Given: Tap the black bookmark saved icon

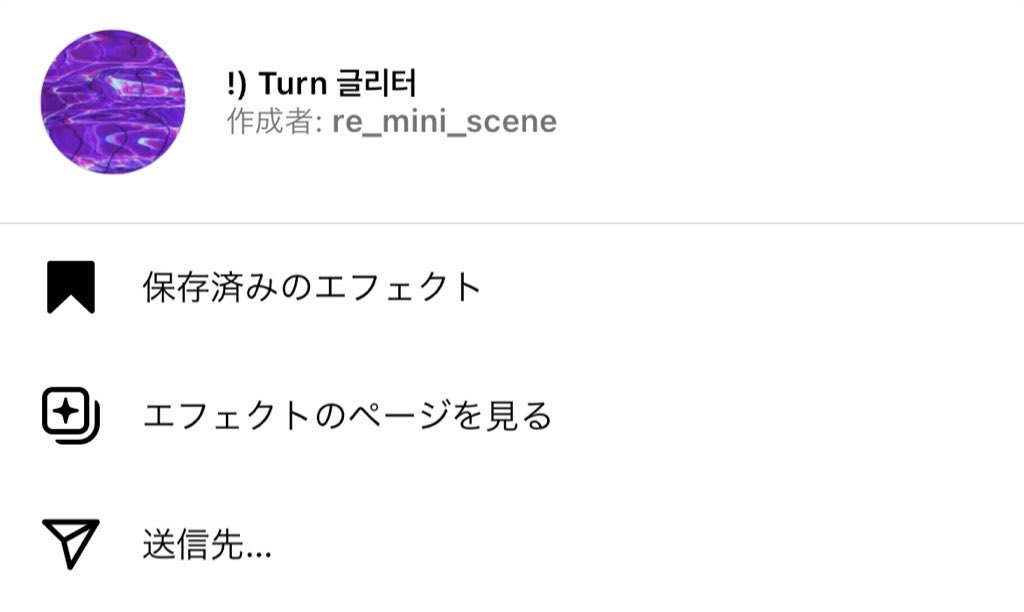Looking at the screenshot, I should click(71, 287).
